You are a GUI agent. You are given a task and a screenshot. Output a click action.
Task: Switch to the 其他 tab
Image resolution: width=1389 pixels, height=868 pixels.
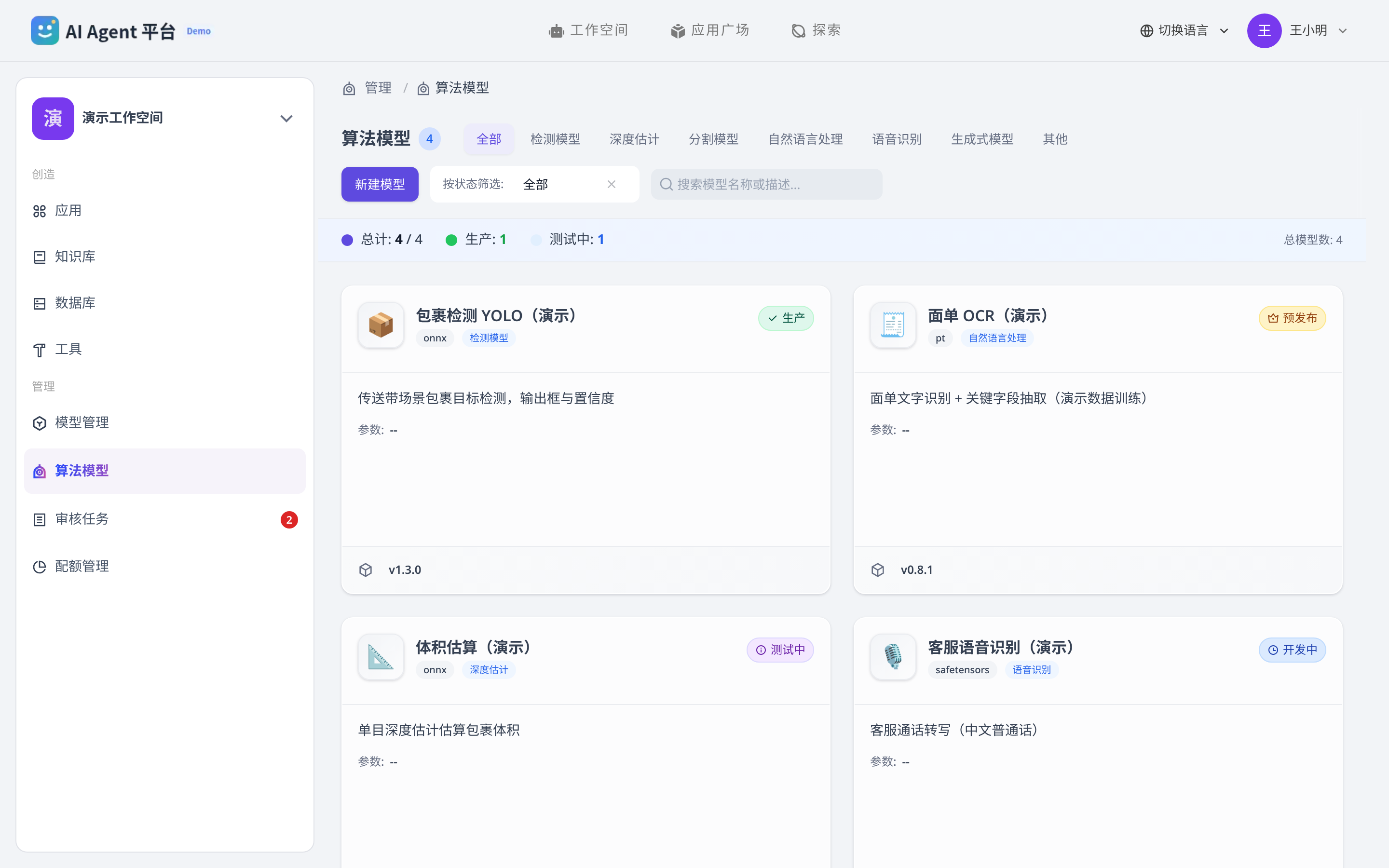click(x=1055, y=139)
